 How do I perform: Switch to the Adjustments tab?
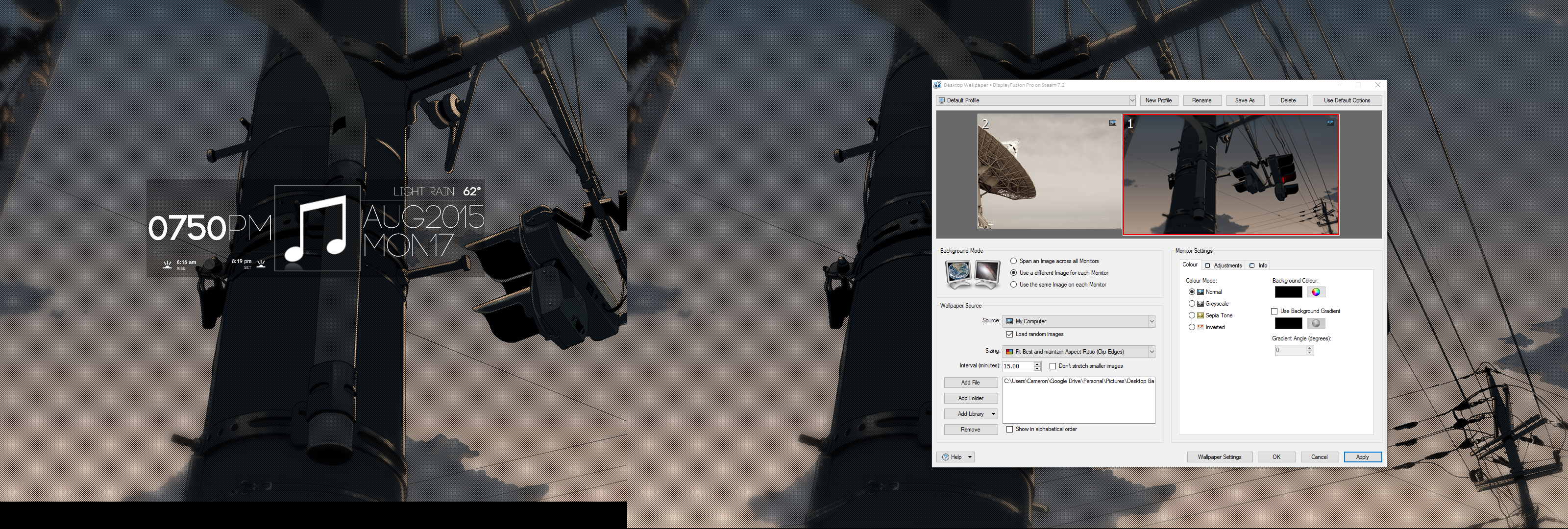tap(1224, 265)
